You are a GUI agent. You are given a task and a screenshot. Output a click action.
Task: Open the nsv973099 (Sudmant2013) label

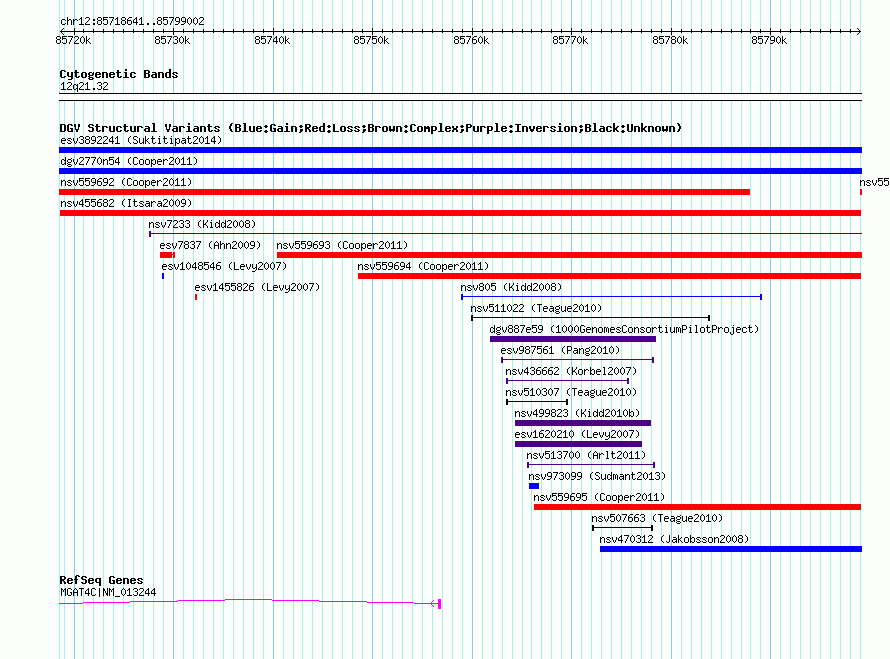coord(597,476)
